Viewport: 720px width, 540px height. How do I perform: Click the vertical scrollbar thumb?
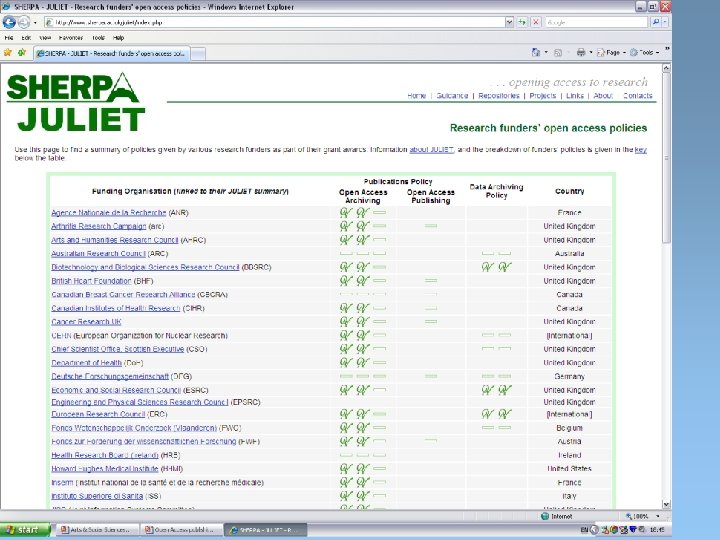(666, 158)
